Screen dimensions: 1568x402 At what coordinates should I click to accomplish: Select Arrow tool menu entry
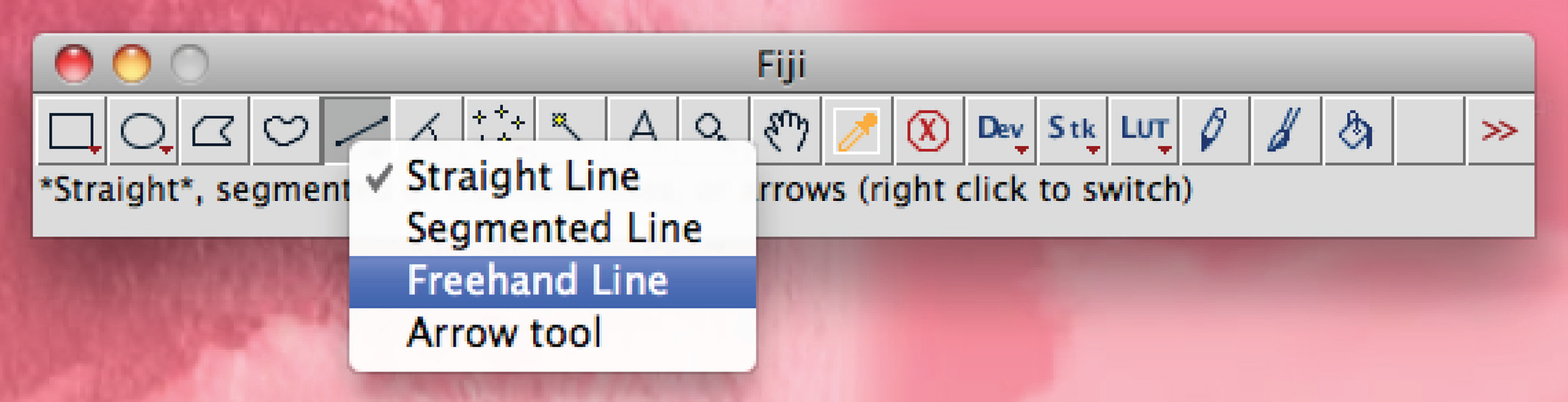504,333
